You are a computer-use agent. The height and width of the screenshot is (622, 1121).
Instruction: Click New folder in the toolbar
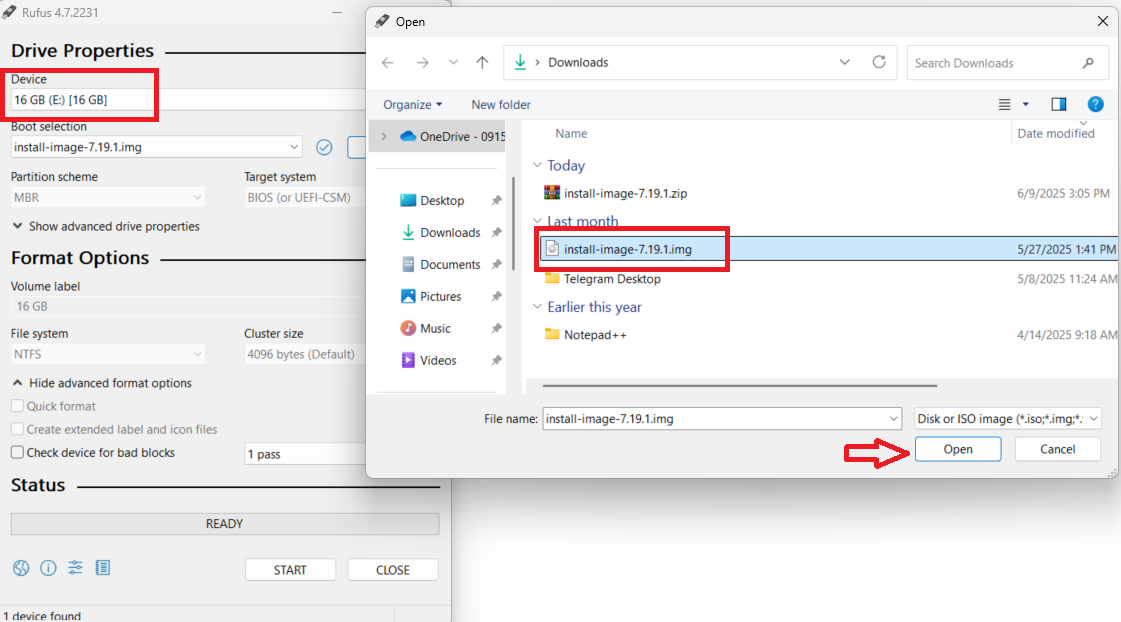click(x=501, y=104)
